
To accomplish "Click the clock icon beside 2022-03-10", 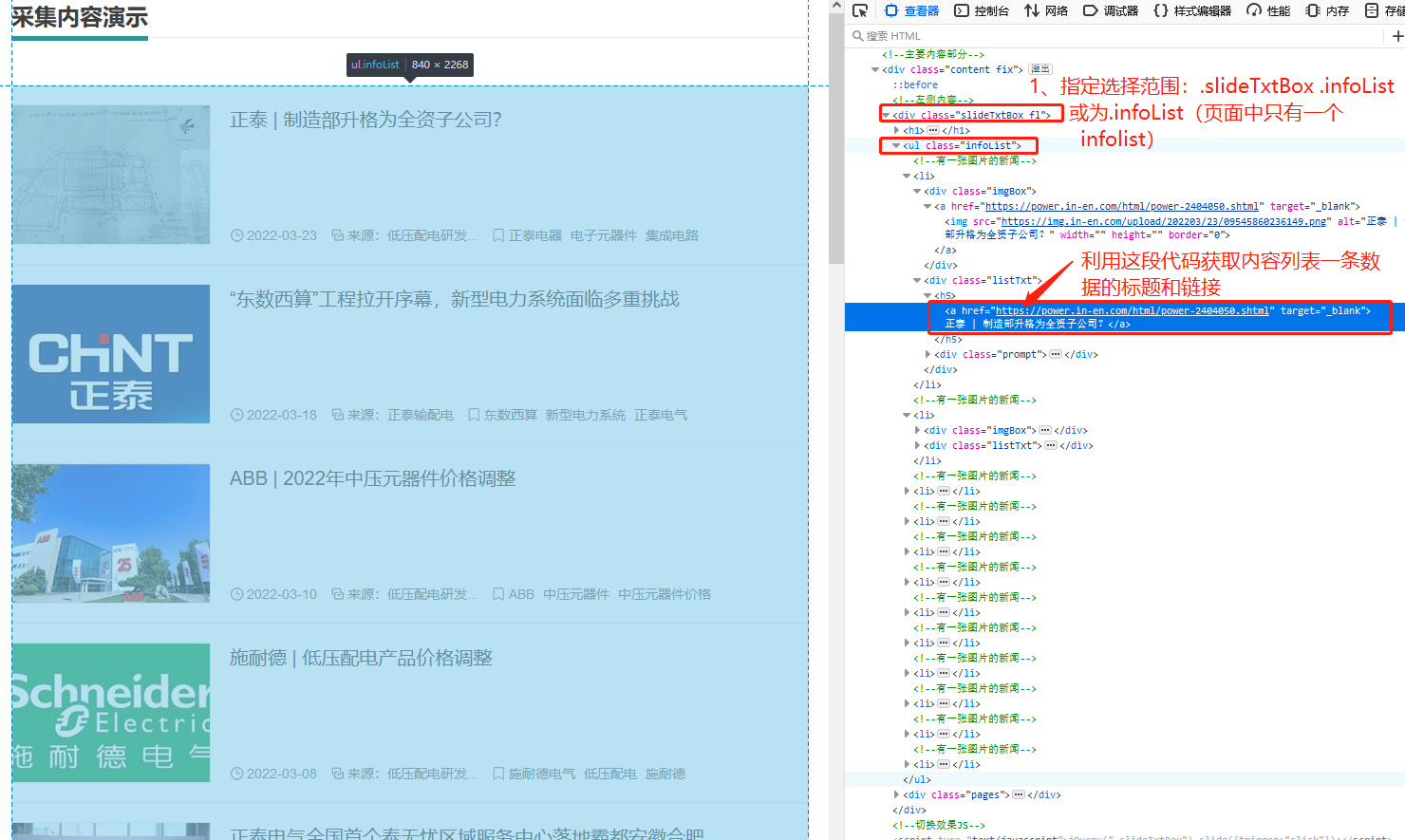I will pyautogui.click(x=236, y=594).
